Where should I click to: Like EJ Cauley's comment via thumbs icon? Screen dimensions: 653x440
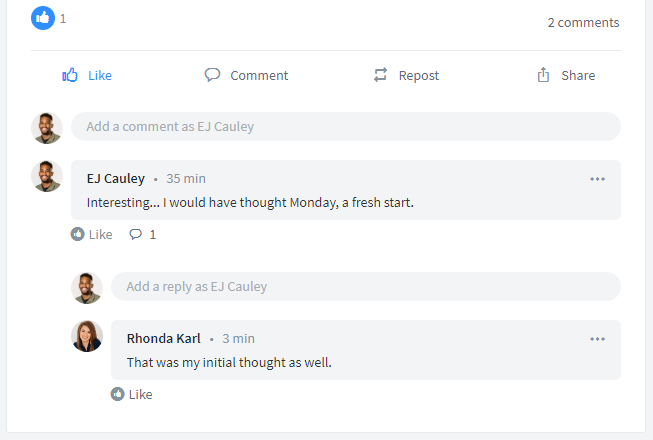tap(77, 234)
